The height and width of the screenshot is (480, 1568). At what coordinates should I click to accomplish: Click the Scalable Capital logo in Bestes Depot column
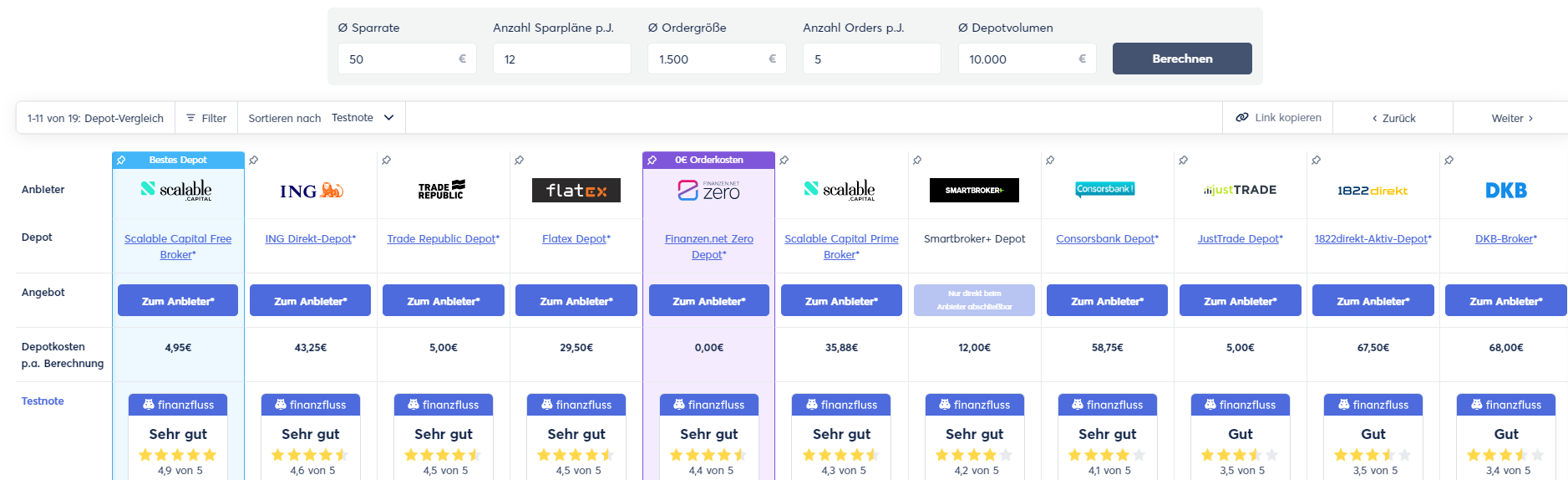point(177,190)
